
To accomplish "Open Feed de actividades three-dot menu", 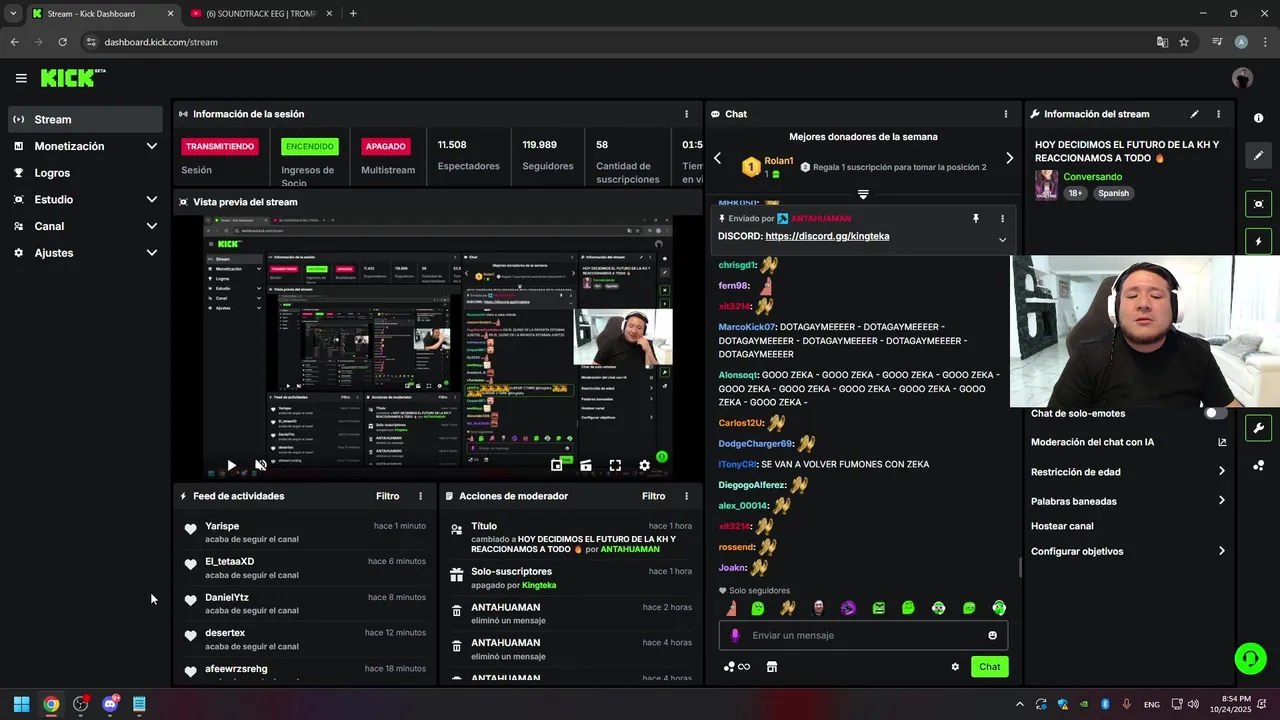I will click(420, 496).
